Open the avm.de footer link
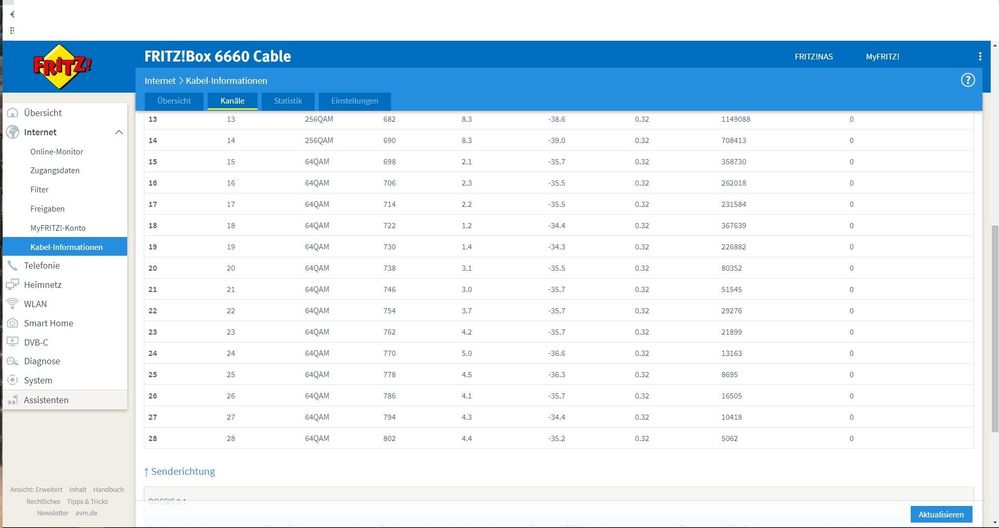The width and height of the screenshot is (999, 528). click(x=86, y=513)
